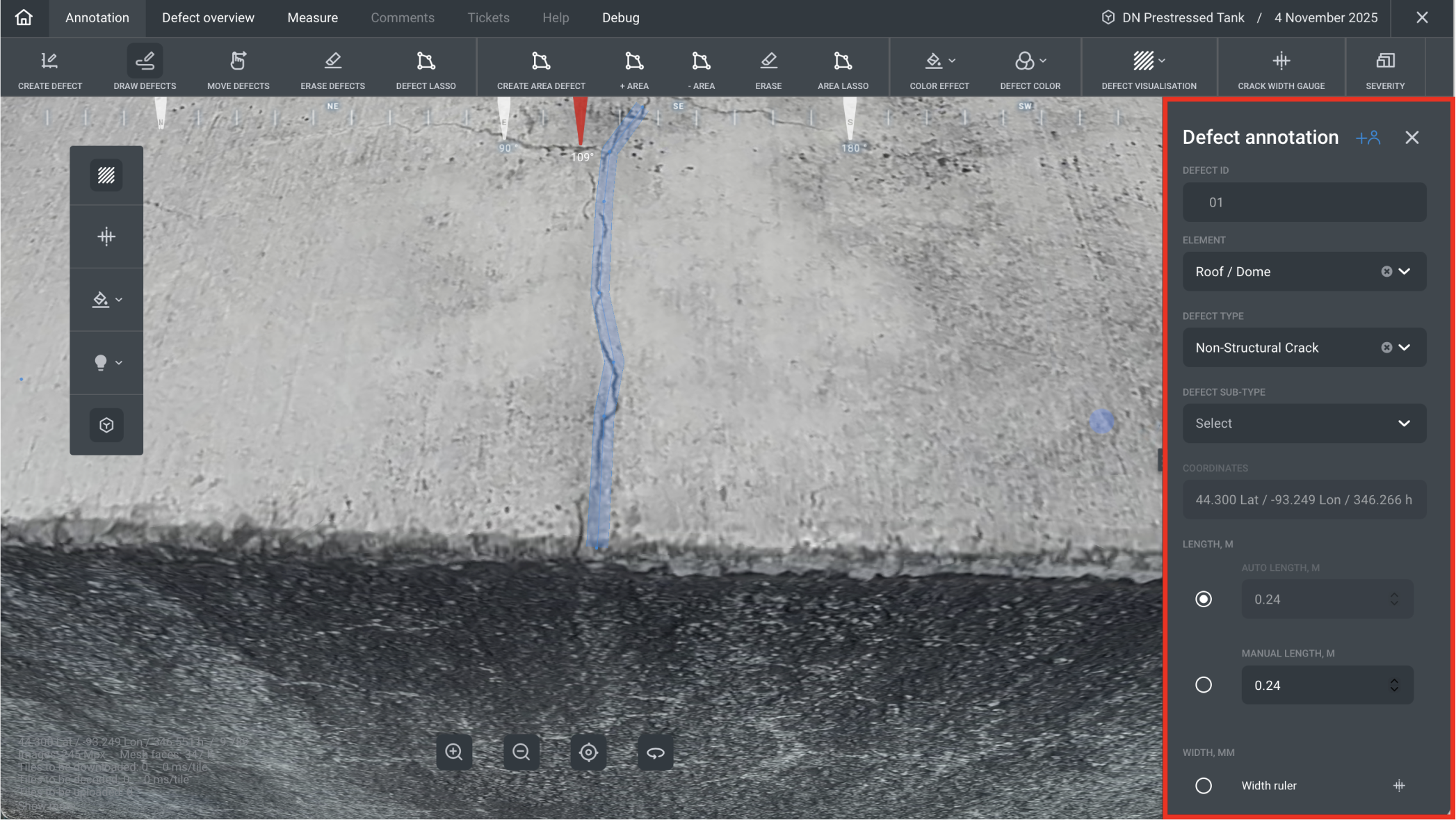1456x822 pixels.
Task: Enable the Width ruler radio option
Action: pos(1203,786)
